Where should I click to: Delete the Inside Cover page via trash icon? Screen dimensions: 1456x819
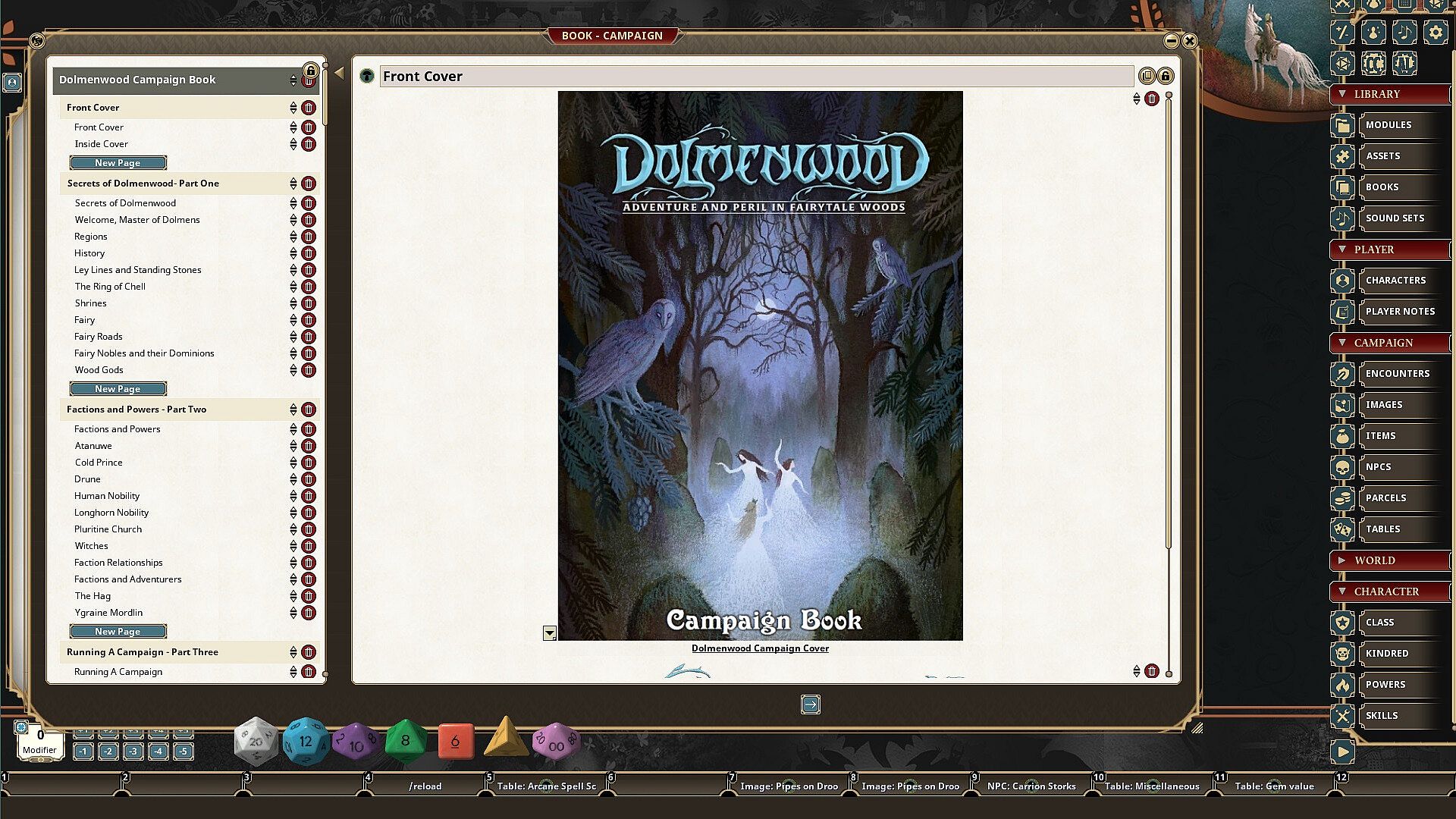coord(309,144)
